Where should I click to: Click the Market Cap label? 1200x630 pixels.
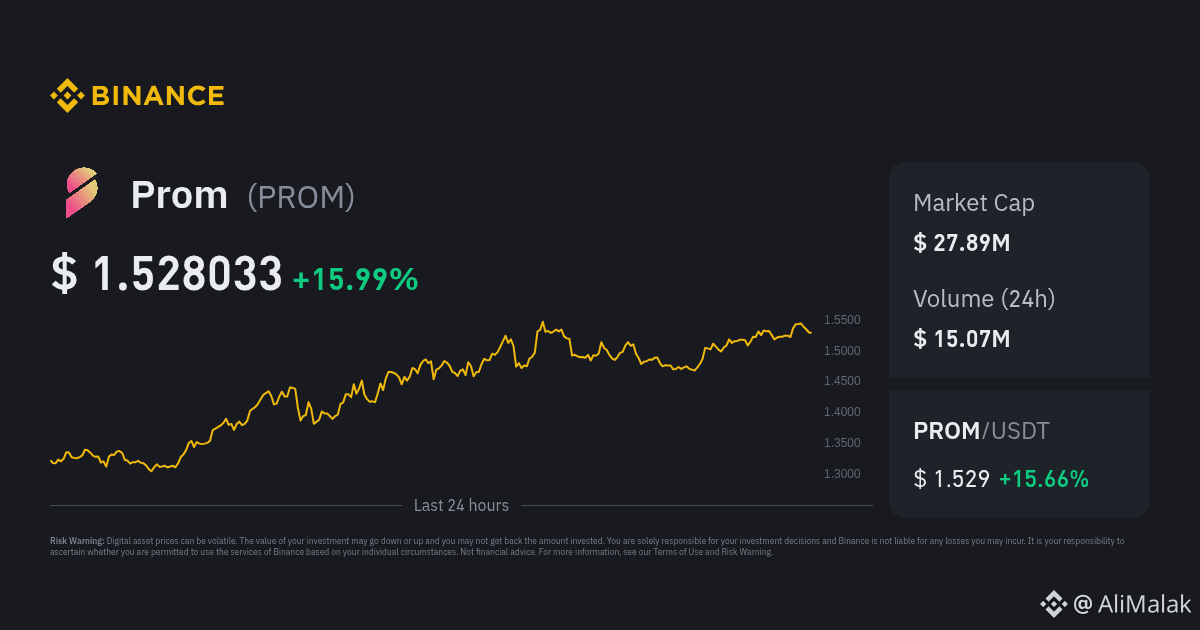tap(974, 203)
